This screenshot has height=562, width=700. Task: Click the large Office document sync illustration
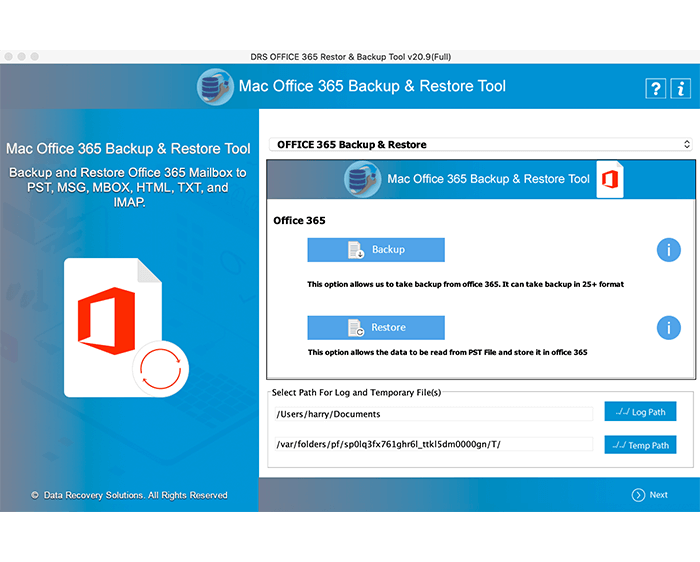126,328
